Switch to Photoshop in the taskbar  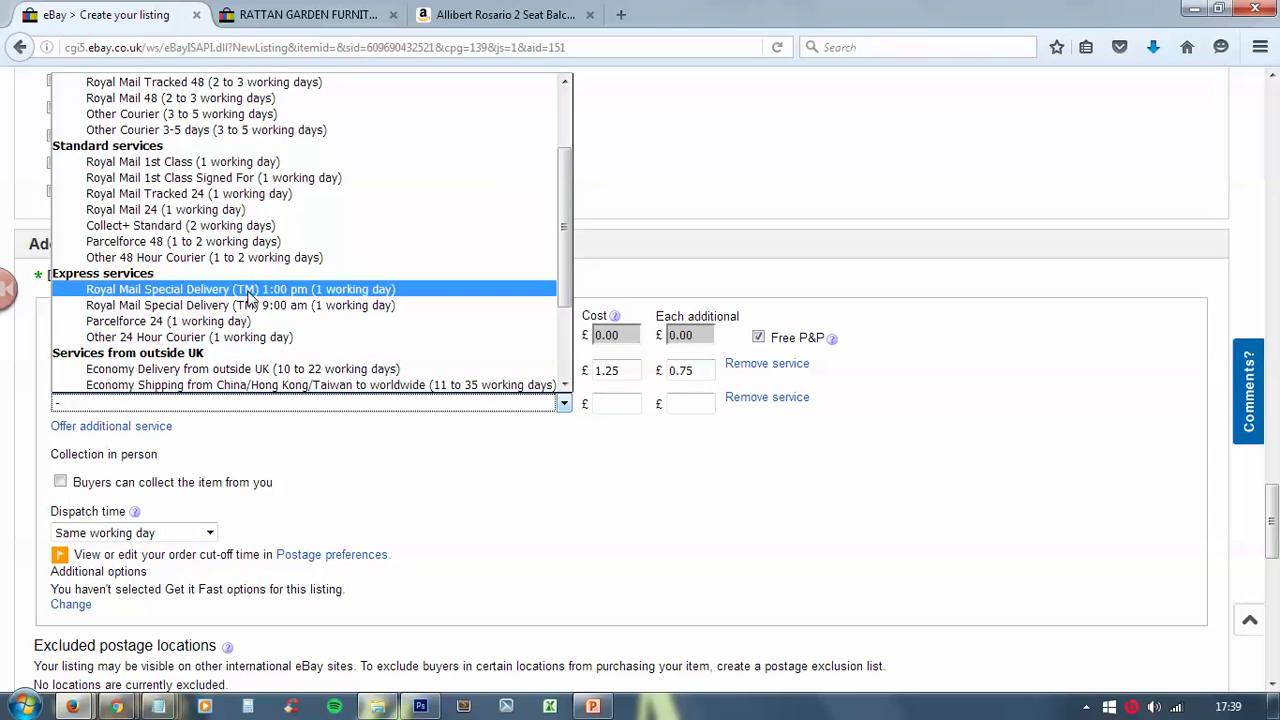(421, 706)
